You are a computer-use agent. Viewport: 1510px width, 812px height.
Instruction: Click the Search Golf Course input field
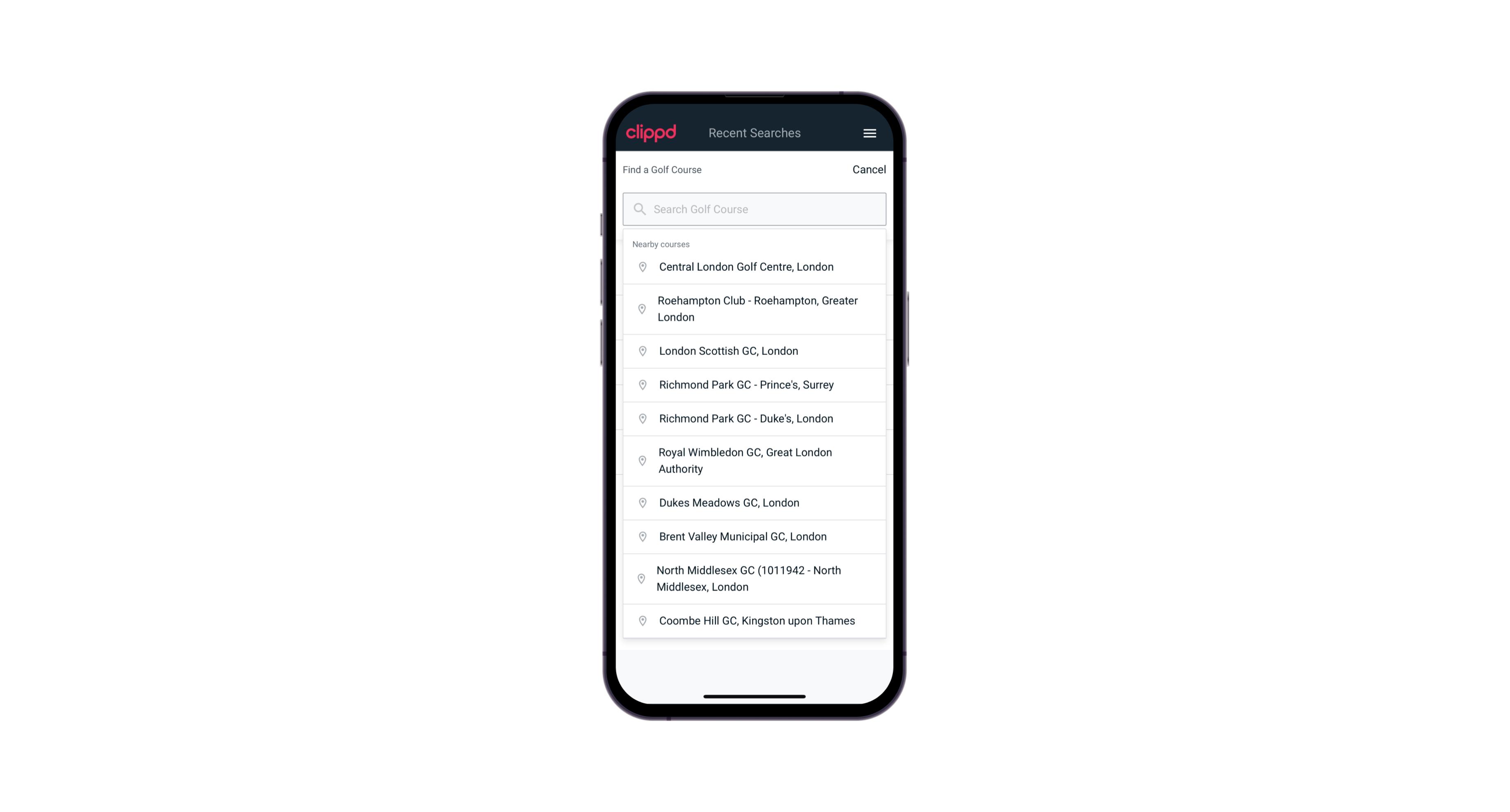click(x=754, y=208)
